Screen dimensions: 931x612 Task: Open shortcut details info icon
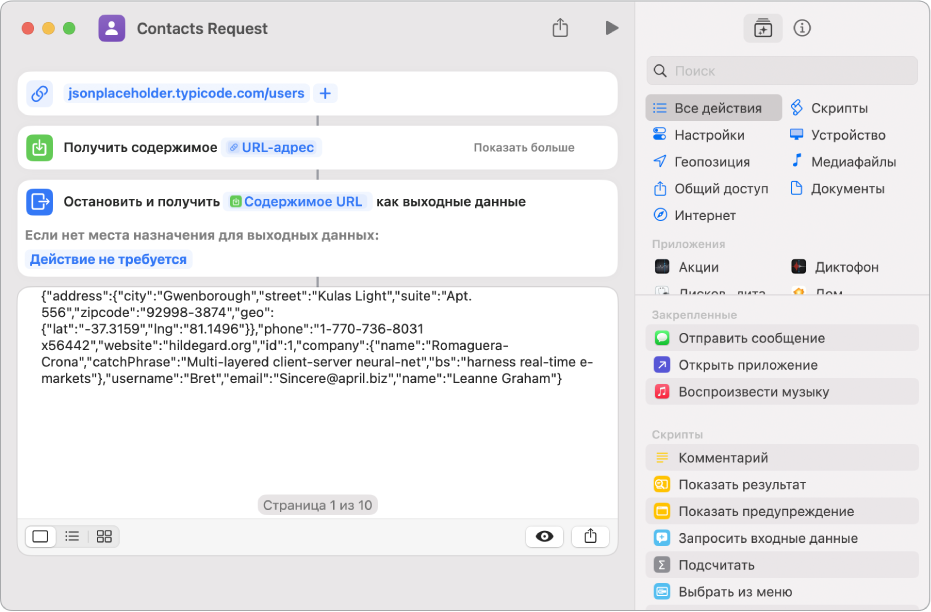click(801, 28)
